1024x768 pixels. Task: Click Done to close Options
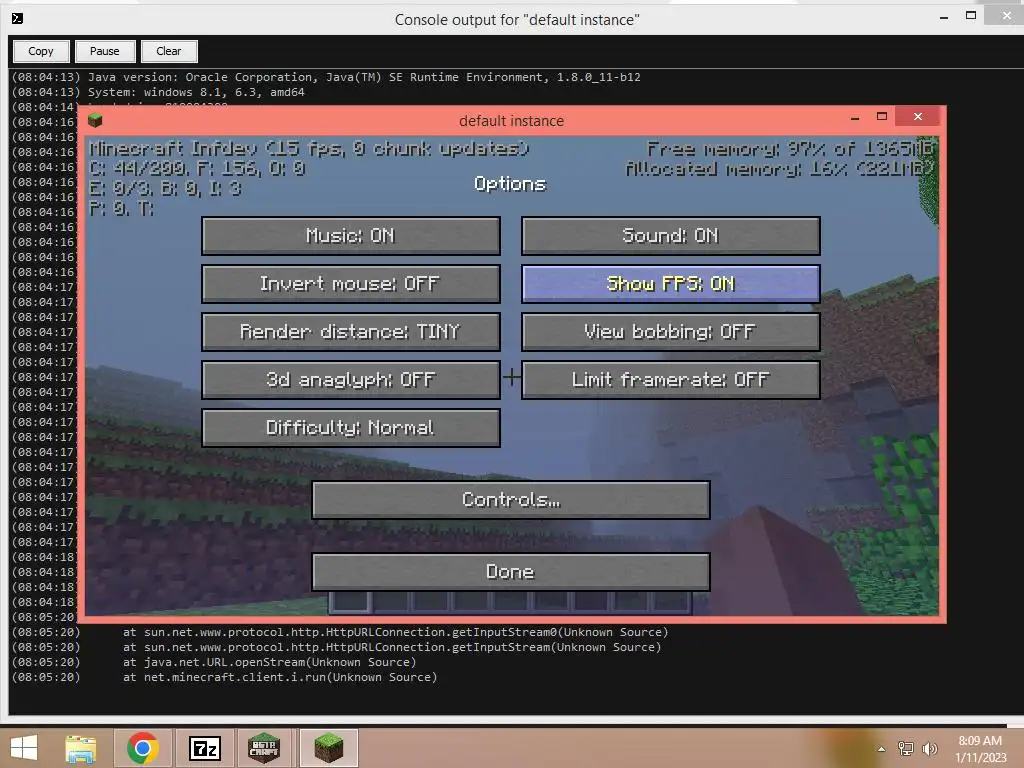(511, 572)
